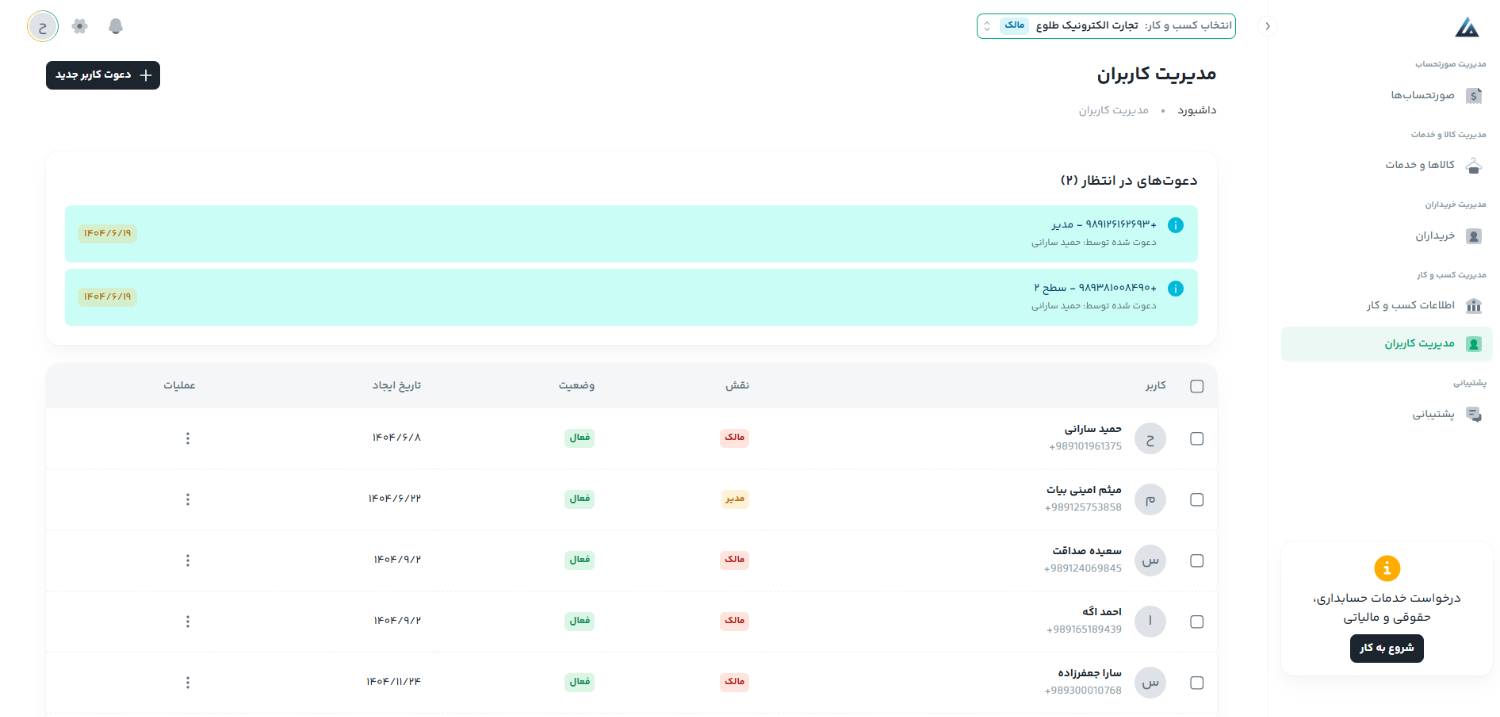
Task: Click avatar of سارا جعفرزاده
Action: (1150, 683)
